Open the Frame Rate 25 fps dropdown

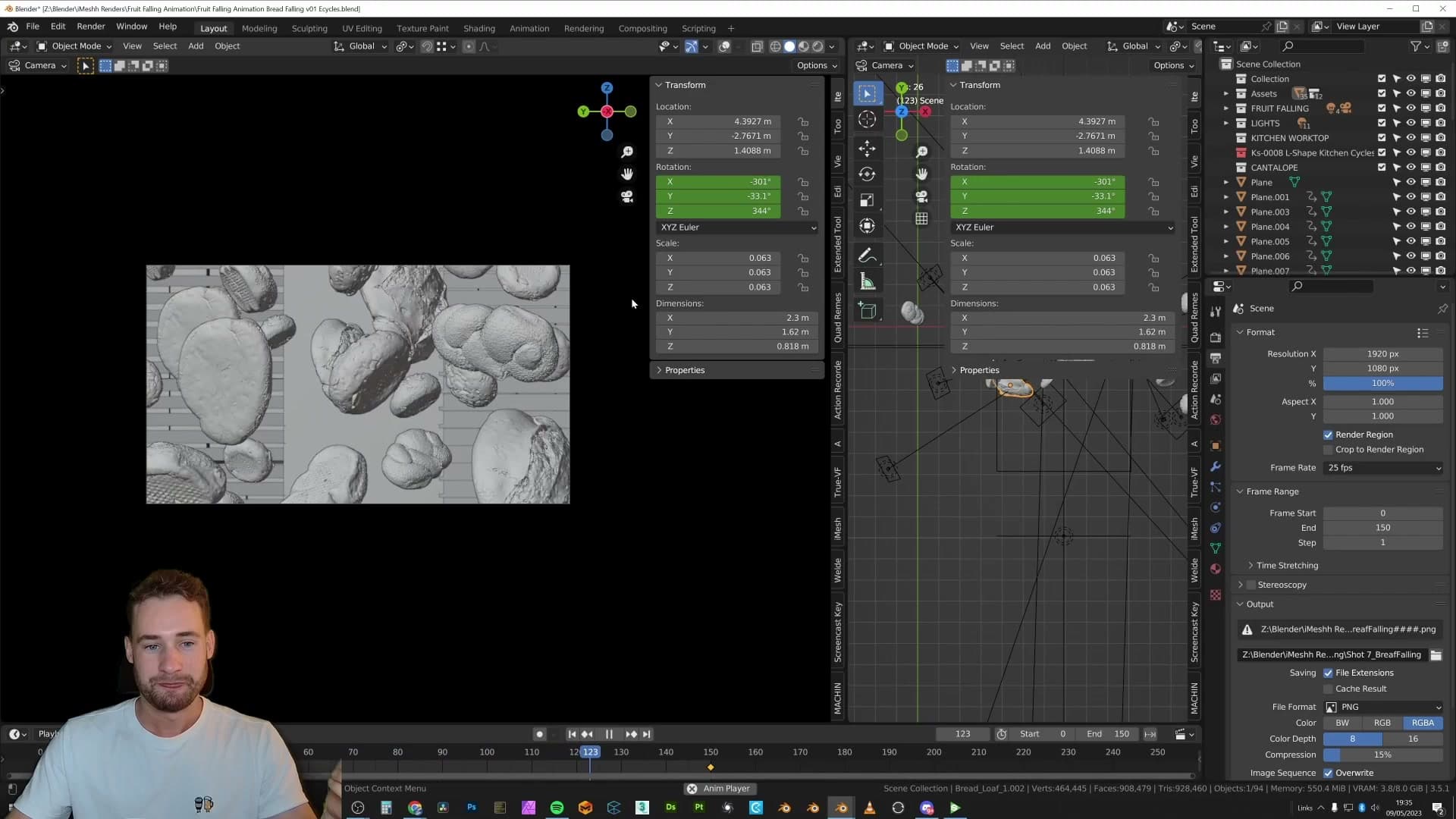click(x=1383, y=468)
